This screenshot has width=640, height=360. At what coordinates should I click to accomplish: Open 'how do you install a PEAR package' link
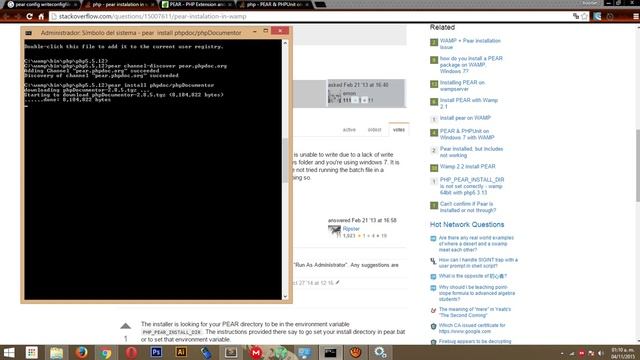[x=471, y=65]
